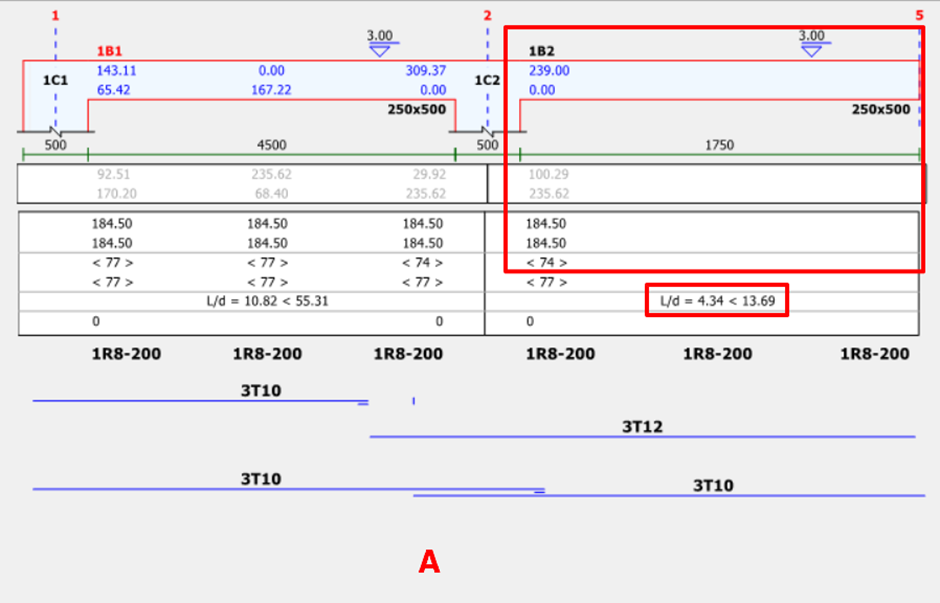Click the 1750 span dimension
The height and width of the screenshot is (603, 940).
[719, 145]
